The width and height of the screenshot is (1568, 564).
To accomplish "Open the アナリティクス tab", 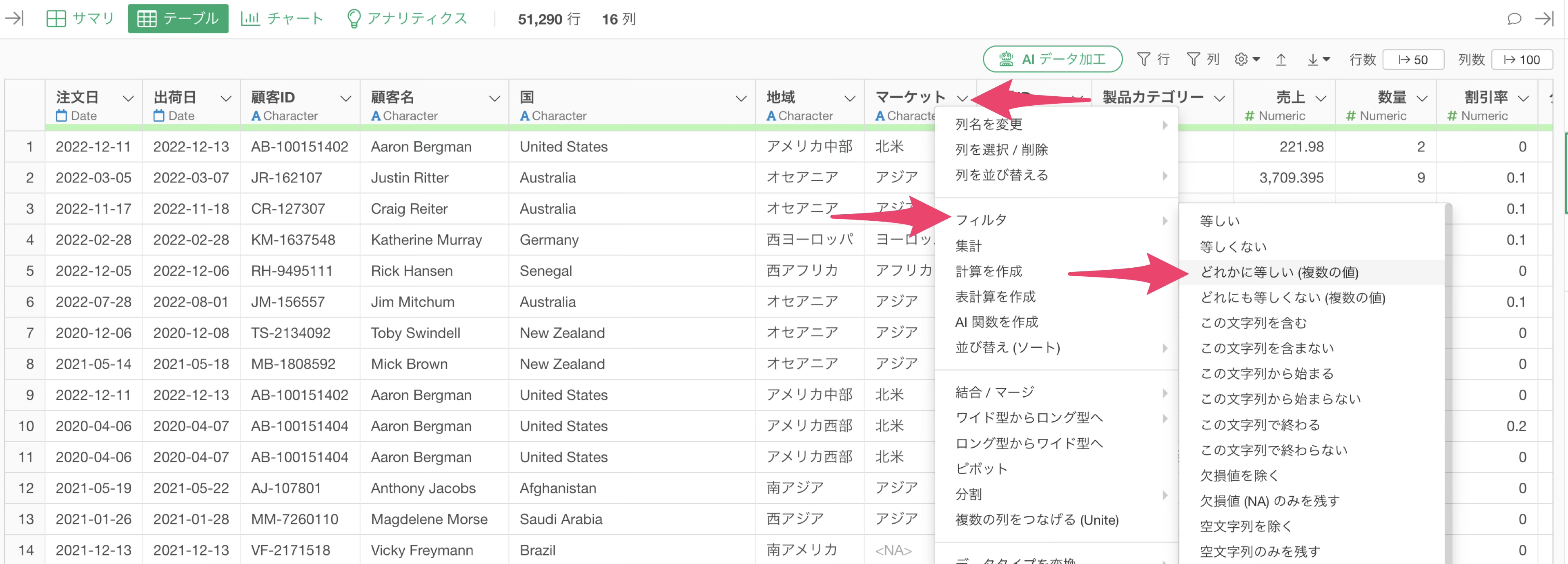I will tap(407, 19).
